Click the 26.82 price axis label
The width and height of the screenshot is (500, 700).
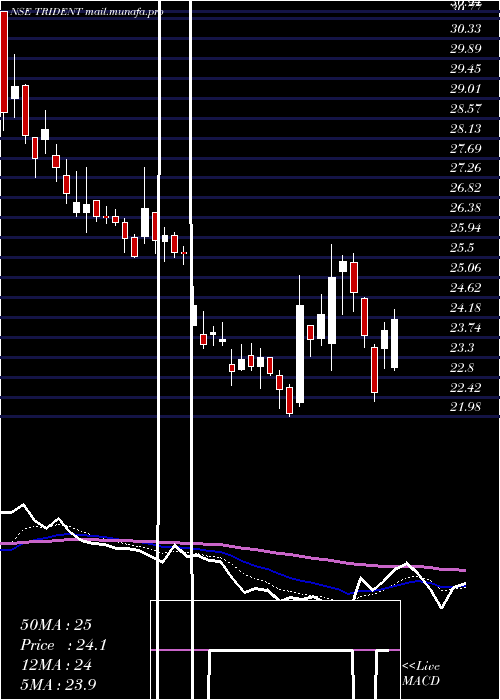pyautogui.click(x=466, y=188)
